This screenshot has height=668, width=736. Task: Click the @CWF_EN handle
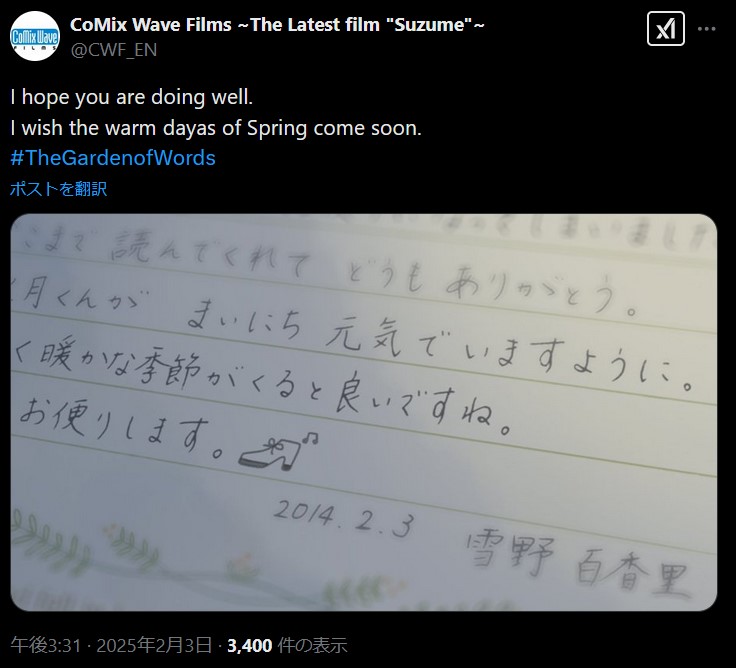(x=114, y=50)
